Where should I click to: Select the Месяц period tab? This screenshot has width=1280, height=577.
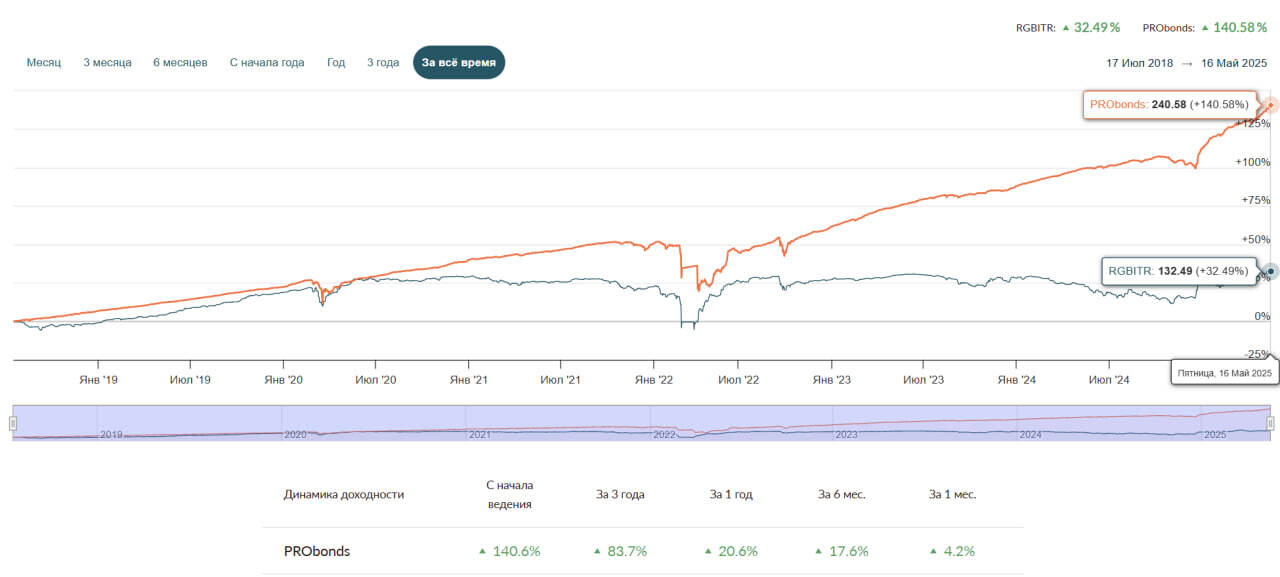(x=44, y=62)
